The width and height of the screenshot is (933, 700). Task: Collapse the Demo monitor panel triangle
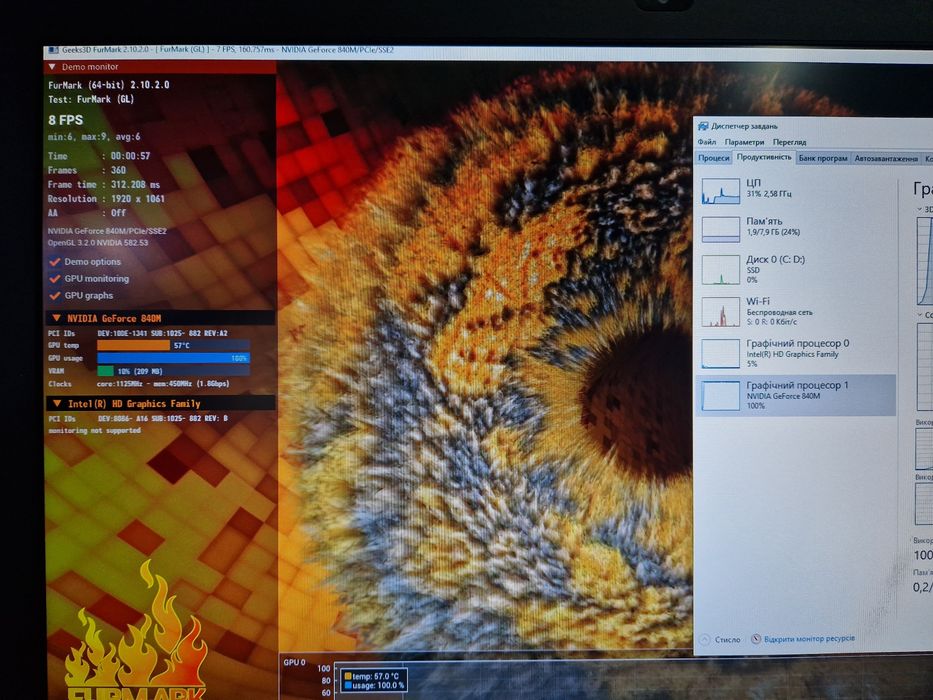click(52, 67)
